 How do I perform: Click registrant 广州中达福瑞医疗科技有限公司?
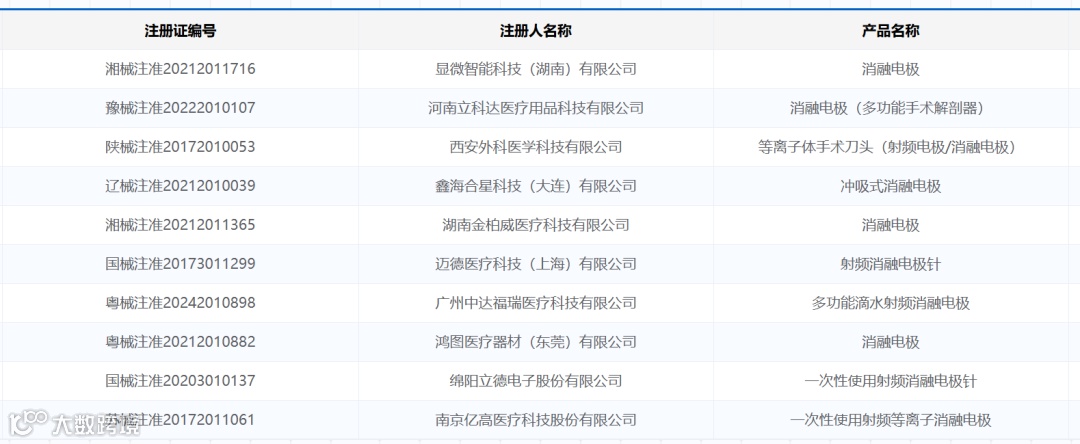[x=536, y=303]
